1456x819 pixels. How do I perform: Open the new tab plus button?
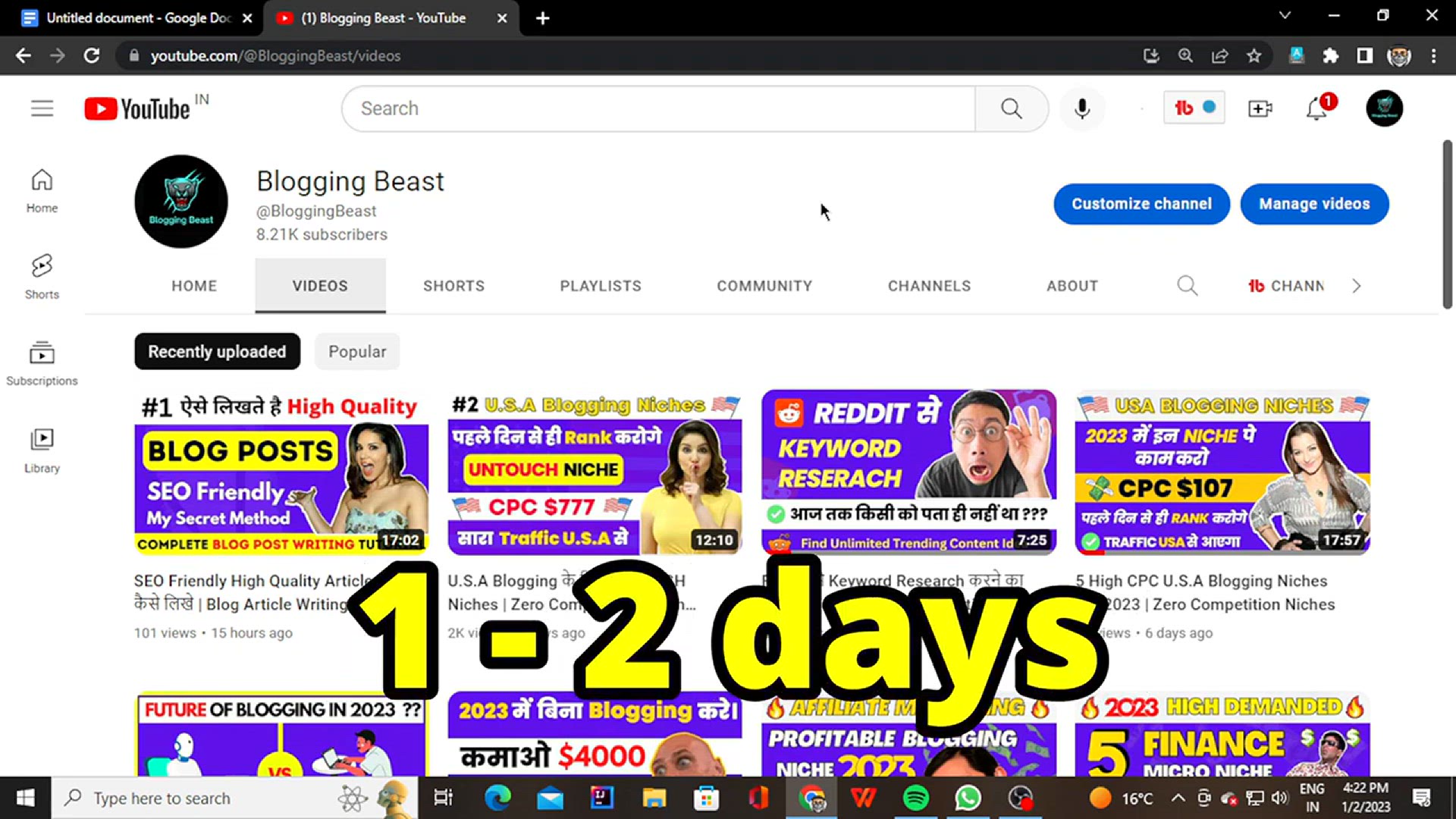pos(542,18)
